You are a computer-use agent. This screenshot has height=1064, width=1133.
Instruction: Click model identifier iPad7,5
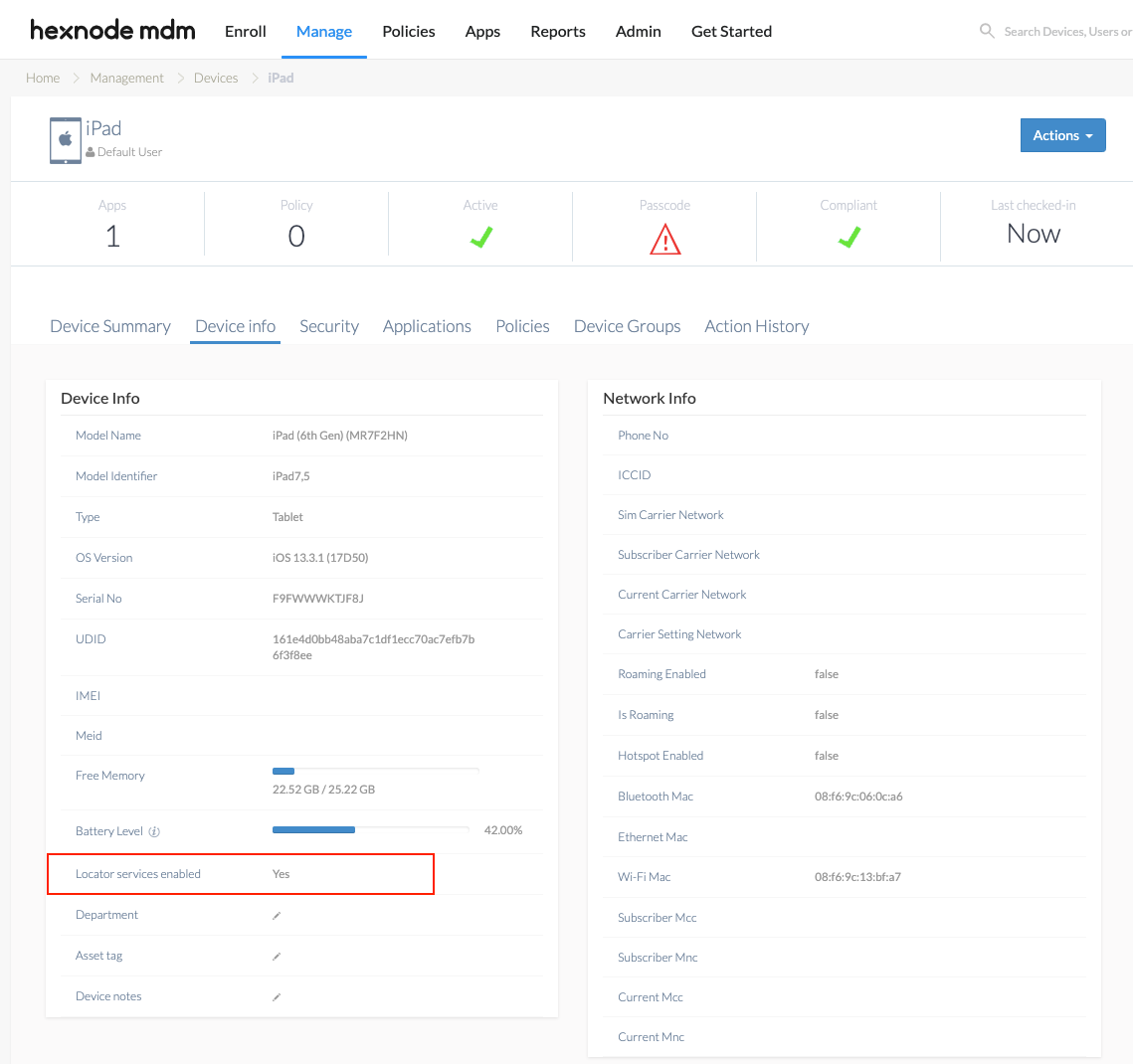290,476
